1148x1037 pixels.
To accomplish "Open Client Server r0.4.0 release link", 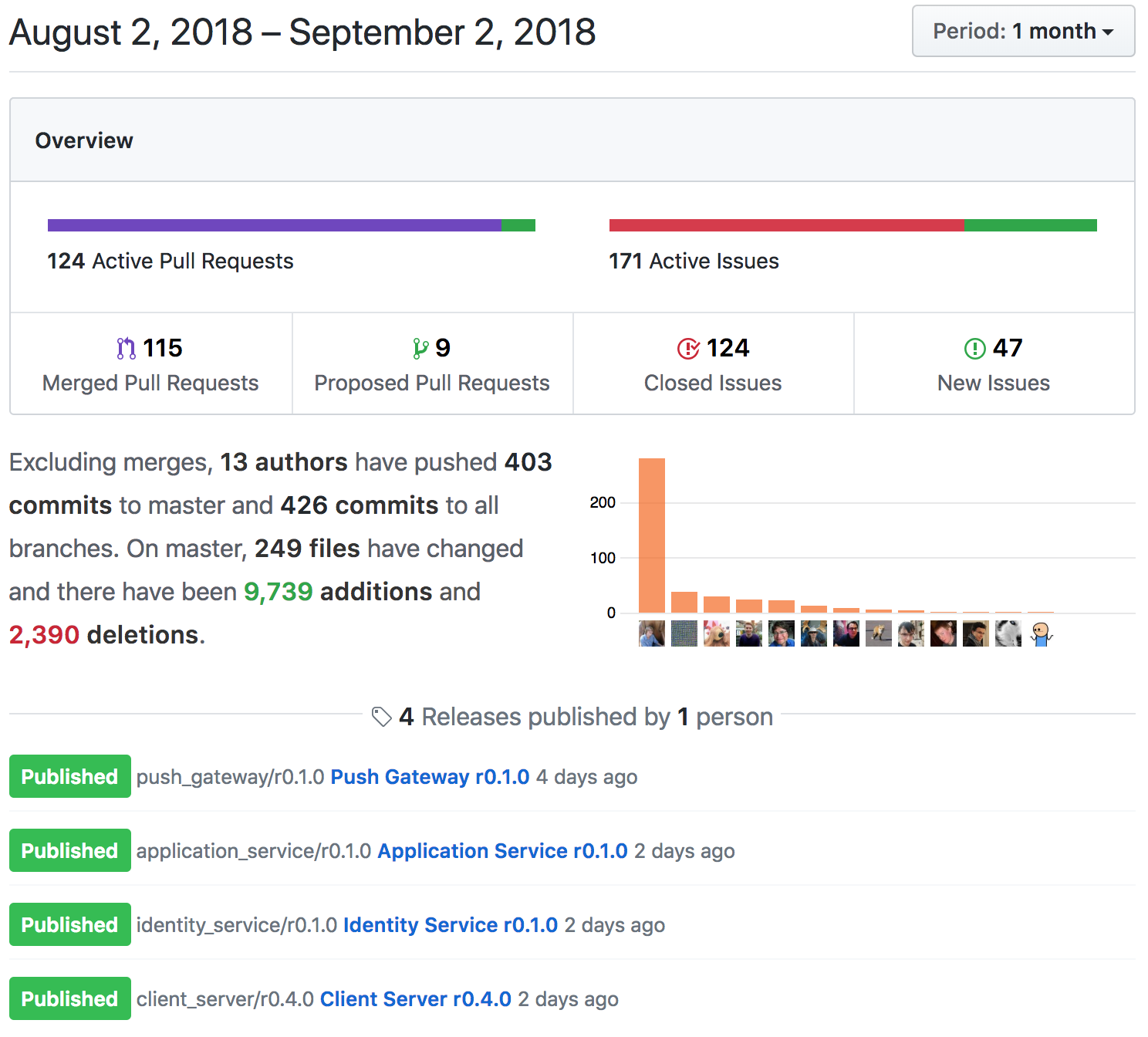I will click(x=415, y=999).
